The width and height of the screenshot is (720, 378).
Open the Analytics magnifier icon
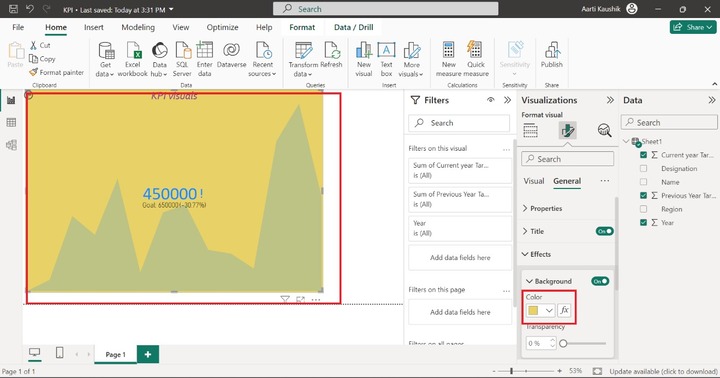pyautogui.click(x=604, y=130)
